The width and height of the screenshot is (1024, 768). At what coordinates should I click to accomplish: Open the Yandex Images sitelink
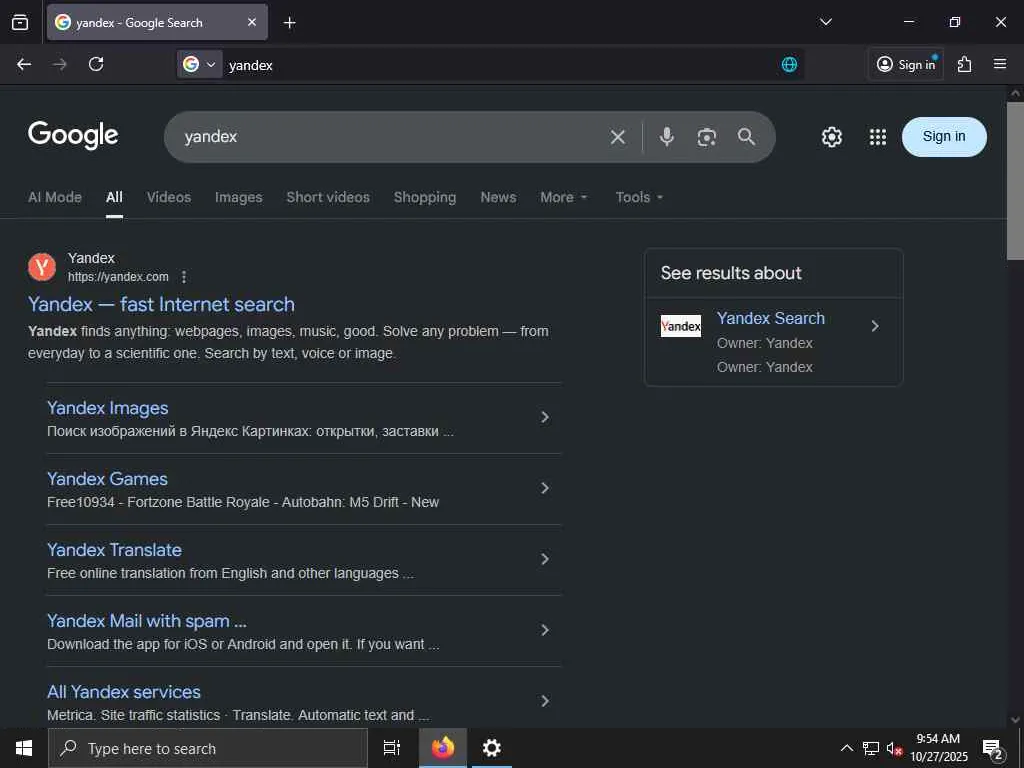108,408
